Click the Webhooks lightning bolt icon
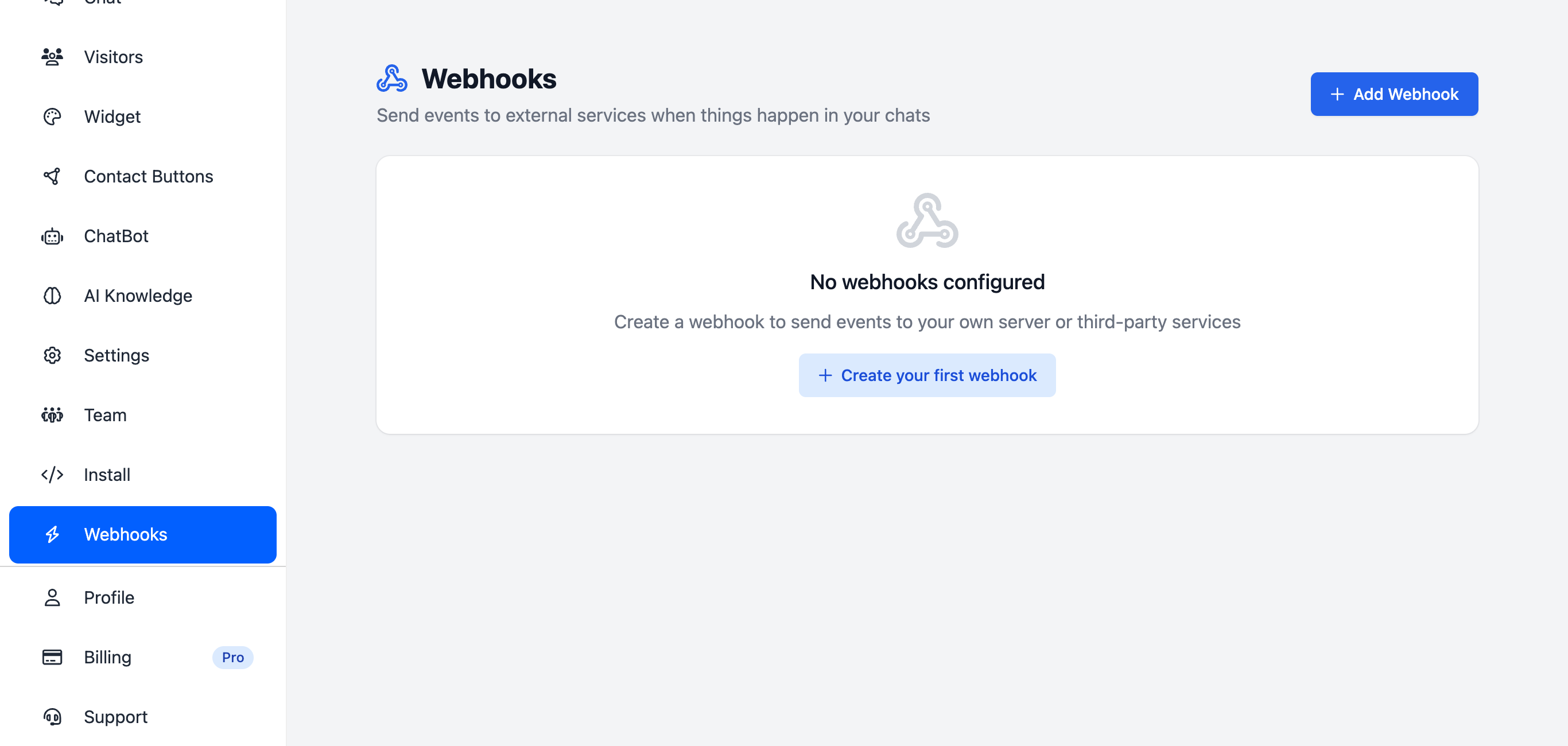 52,534
